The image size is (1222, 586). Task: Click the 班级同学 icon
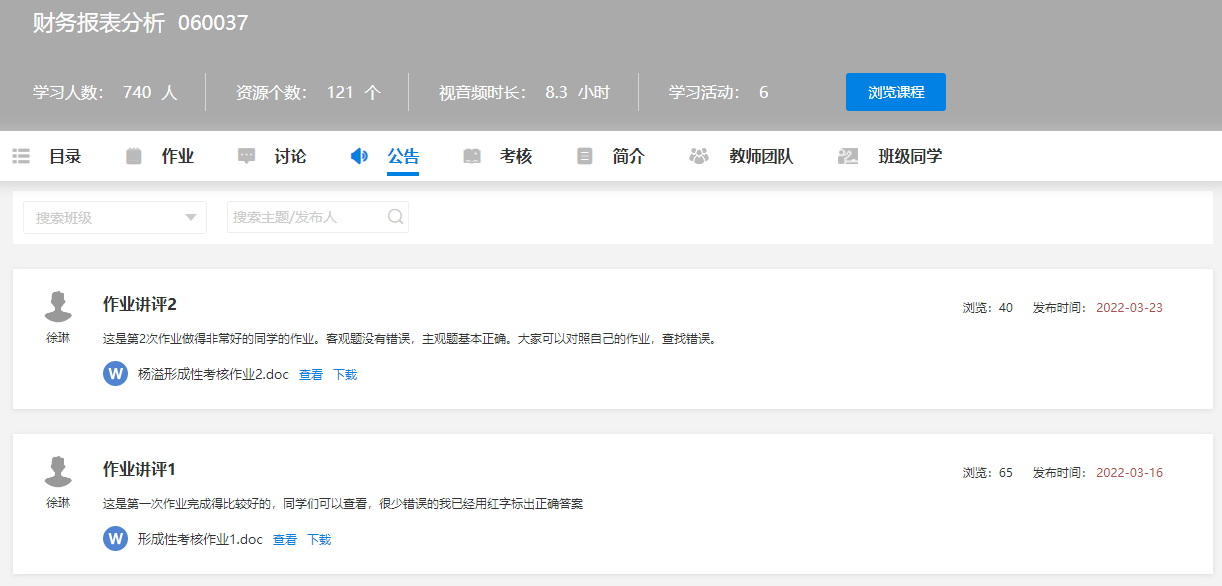pos(848,156)
